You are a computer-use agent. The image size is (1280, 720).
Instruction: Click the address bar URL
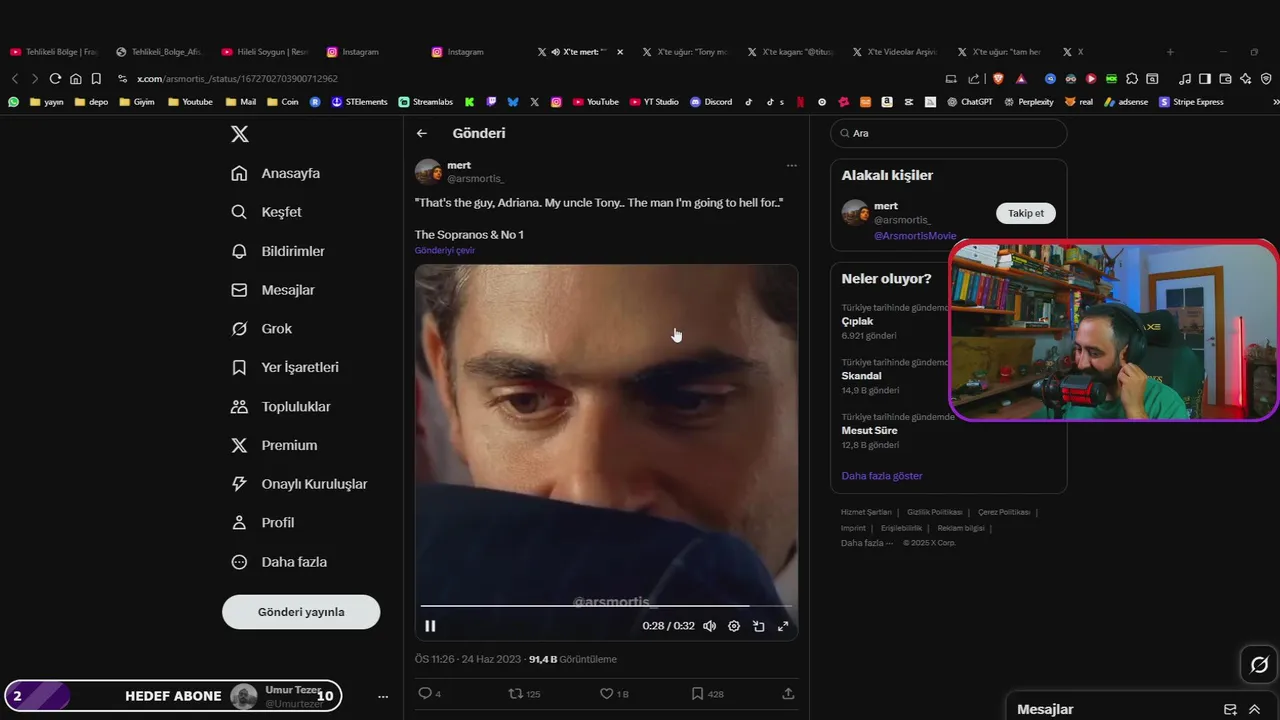pos(238,79)
